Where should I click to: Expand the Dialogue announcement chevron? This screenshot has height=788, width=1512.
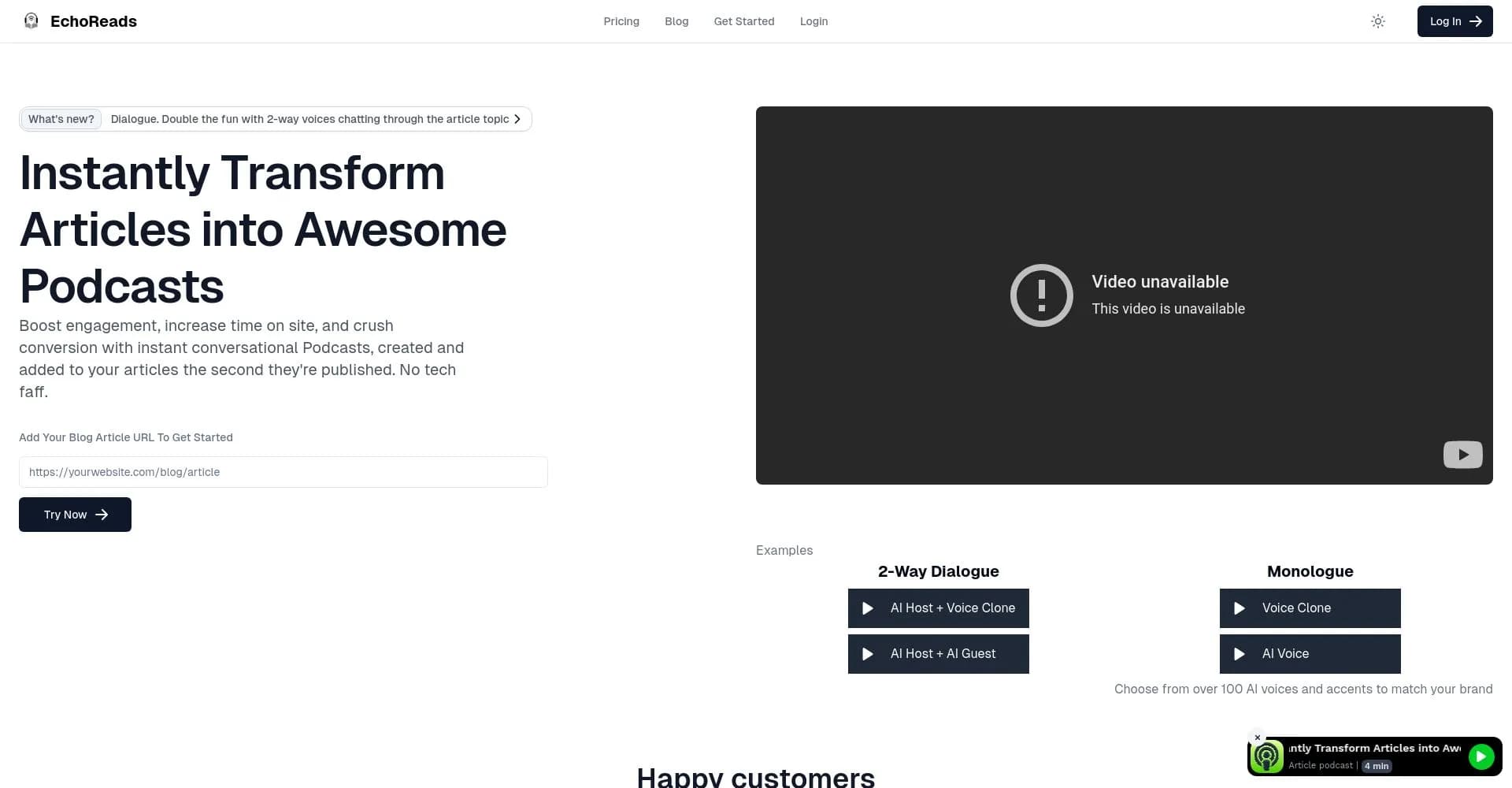pos(517,119)
